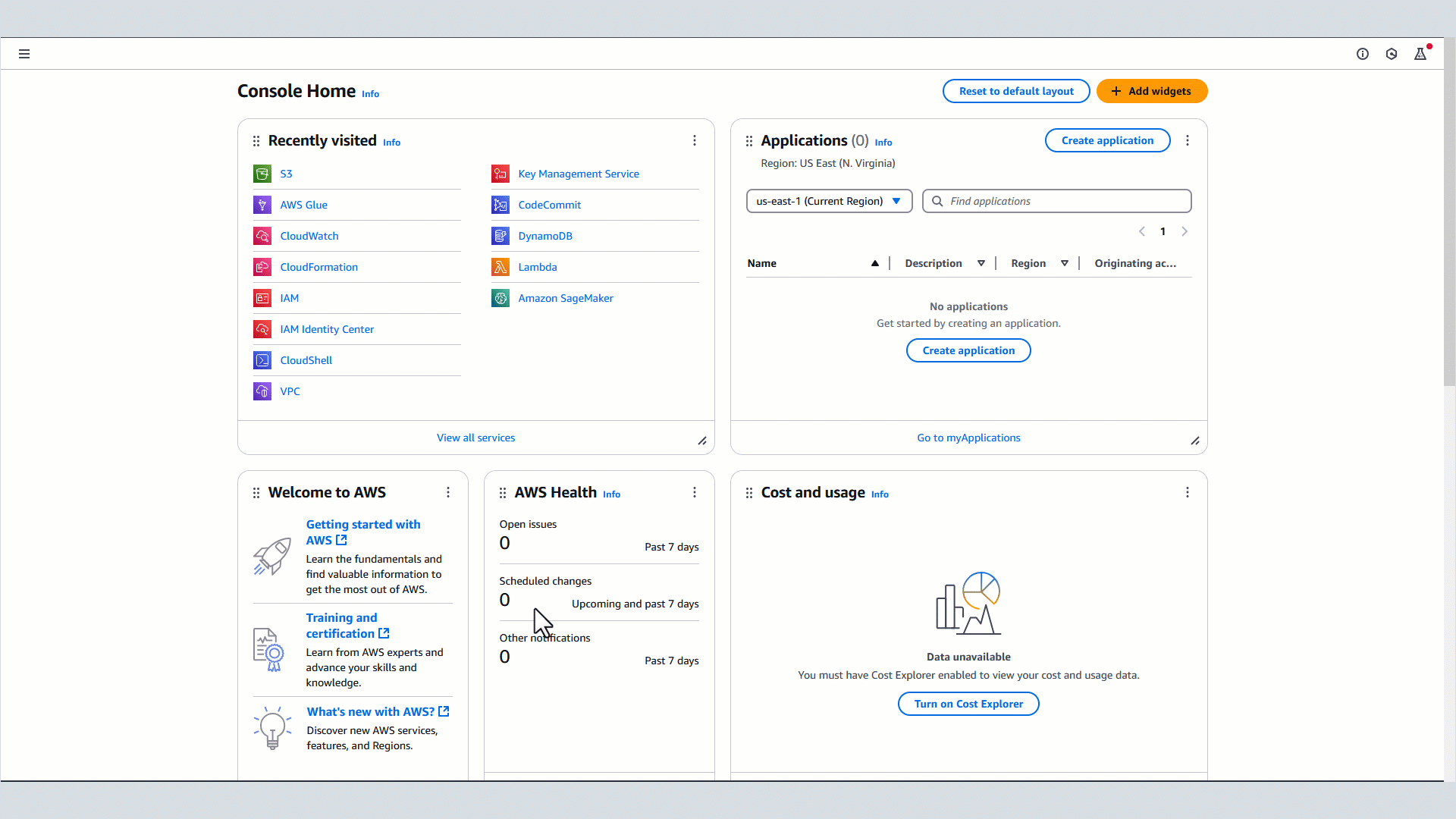1456x819 pixels.
Task: Click the drag handle on Recently visited
Action: click(256, 141)
